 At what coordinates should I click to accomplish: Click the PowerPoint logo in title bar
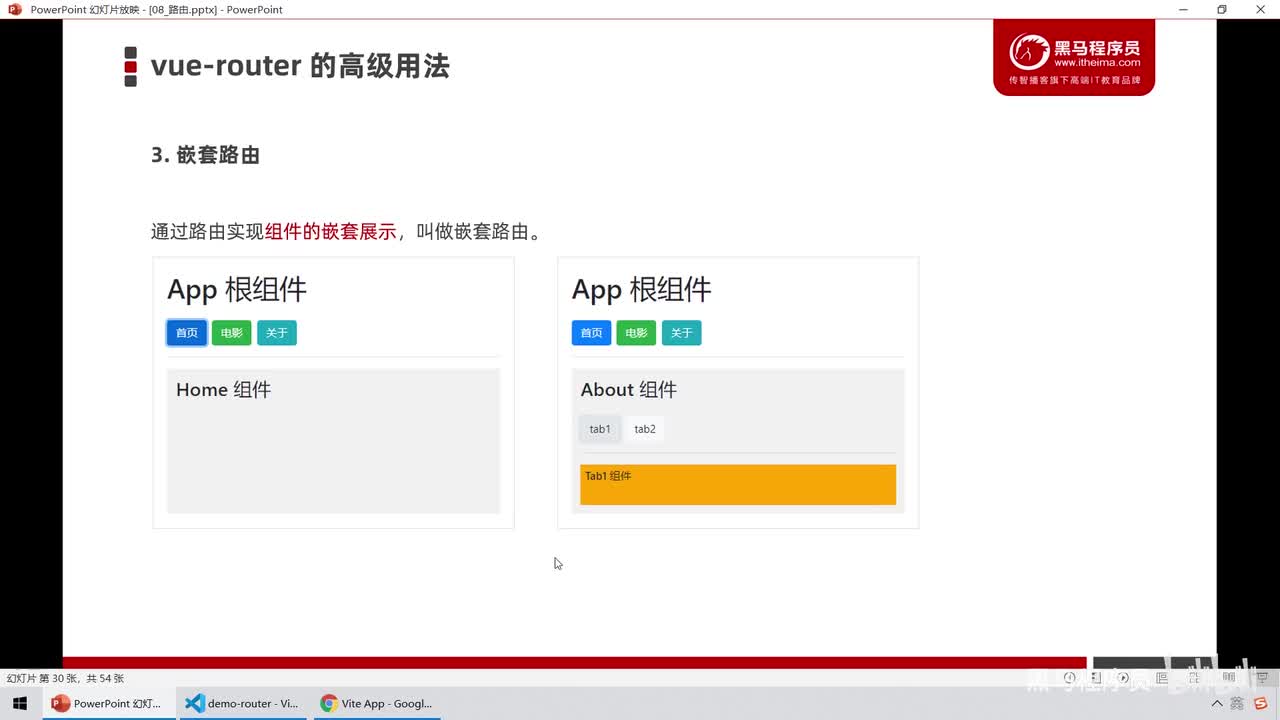pos(15,9)
